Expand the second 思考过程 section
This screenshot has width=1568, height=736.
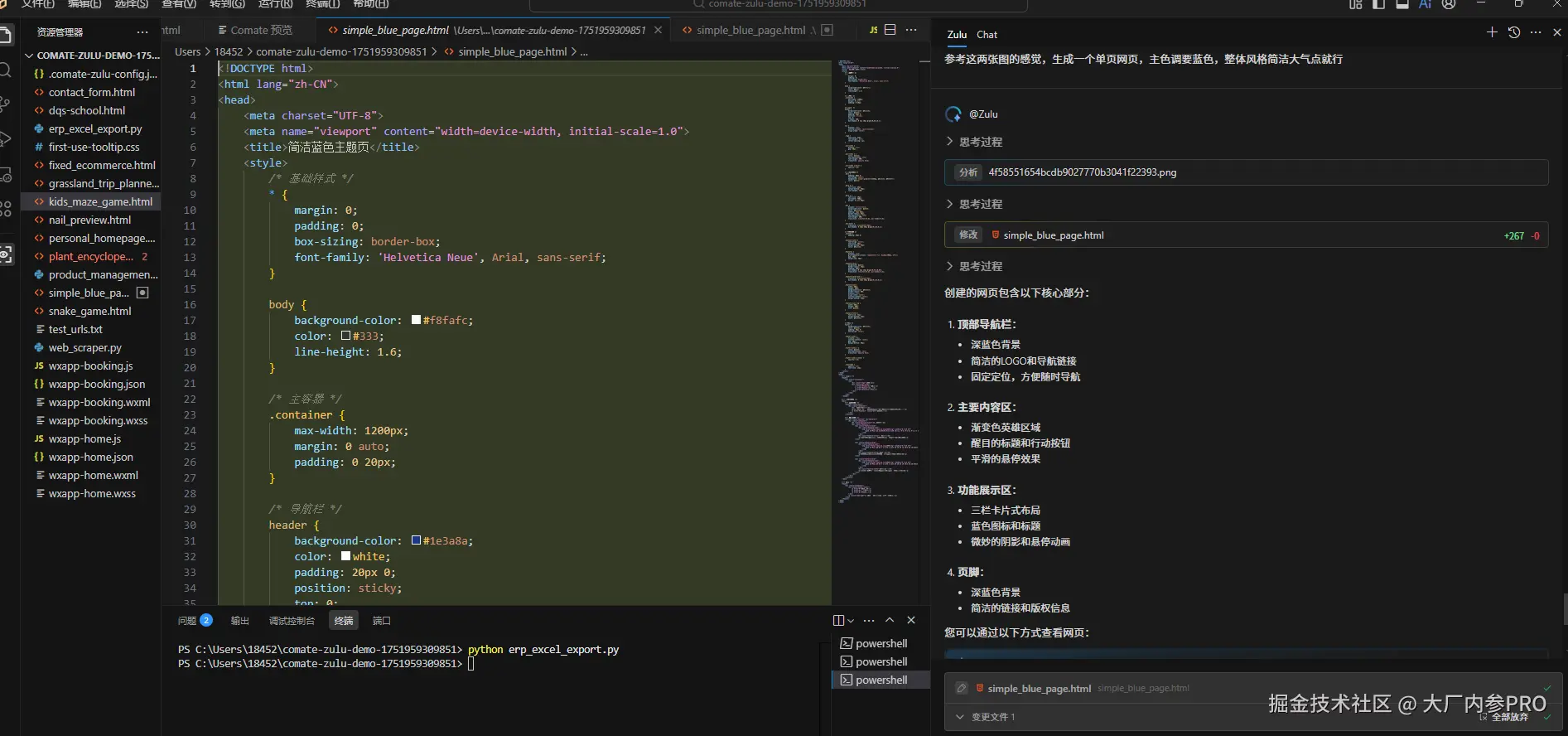pos(950,204)
